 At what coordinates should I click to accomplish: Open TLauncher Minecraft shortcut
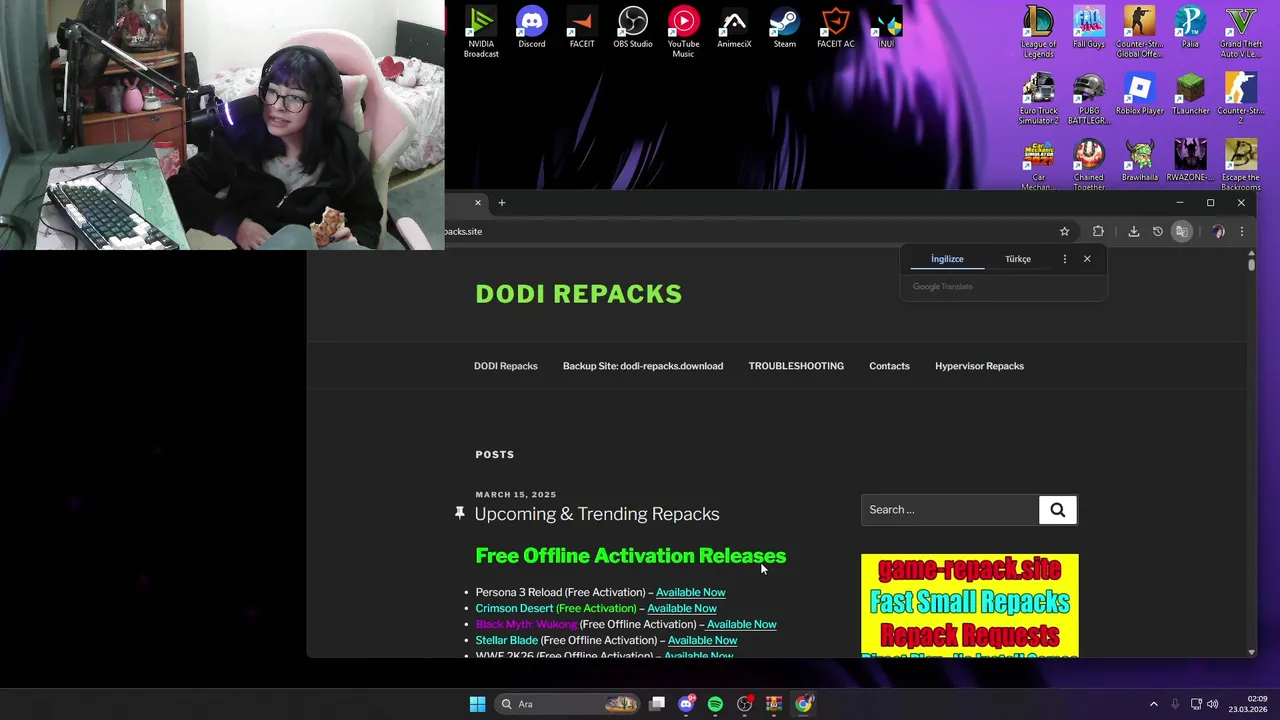[1190, 95]
